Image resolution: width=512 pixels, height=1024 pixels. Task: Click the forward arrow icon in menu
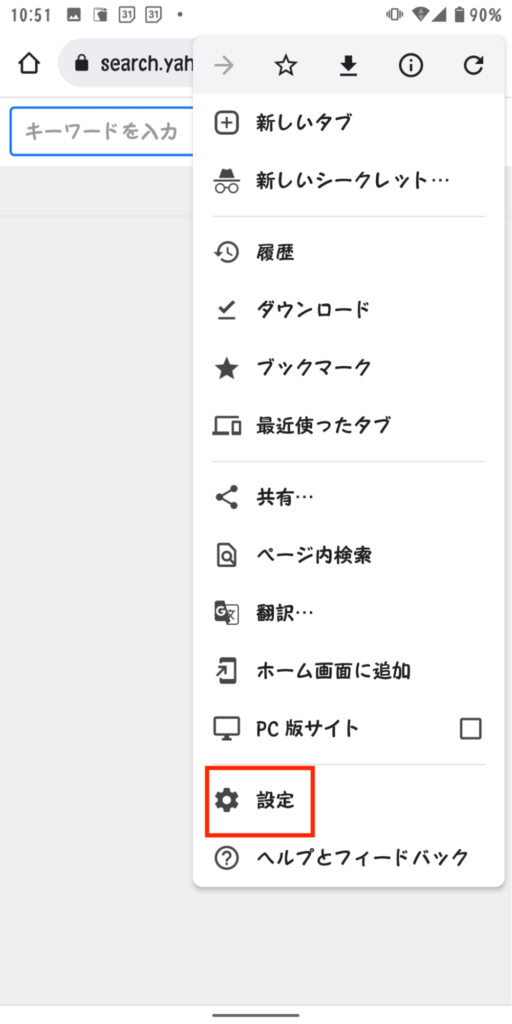(224, 65)
